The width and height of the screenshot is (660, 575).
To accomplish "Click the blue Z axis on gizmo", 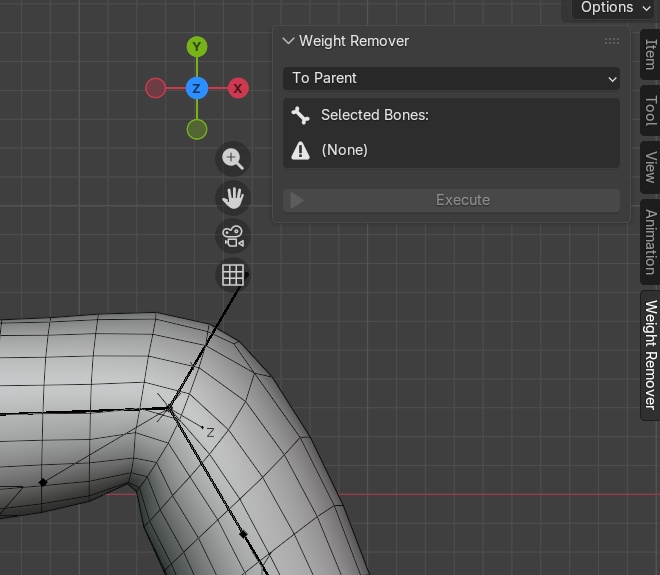I will [197, 88].
